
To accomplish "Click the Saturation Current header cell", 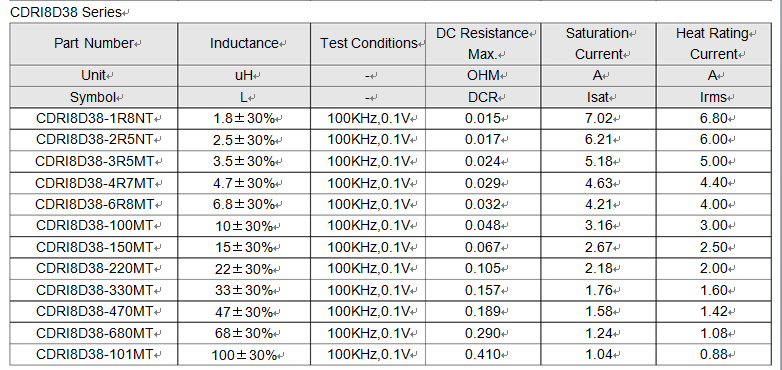I will pyautogui.click(x=598, y=43).
